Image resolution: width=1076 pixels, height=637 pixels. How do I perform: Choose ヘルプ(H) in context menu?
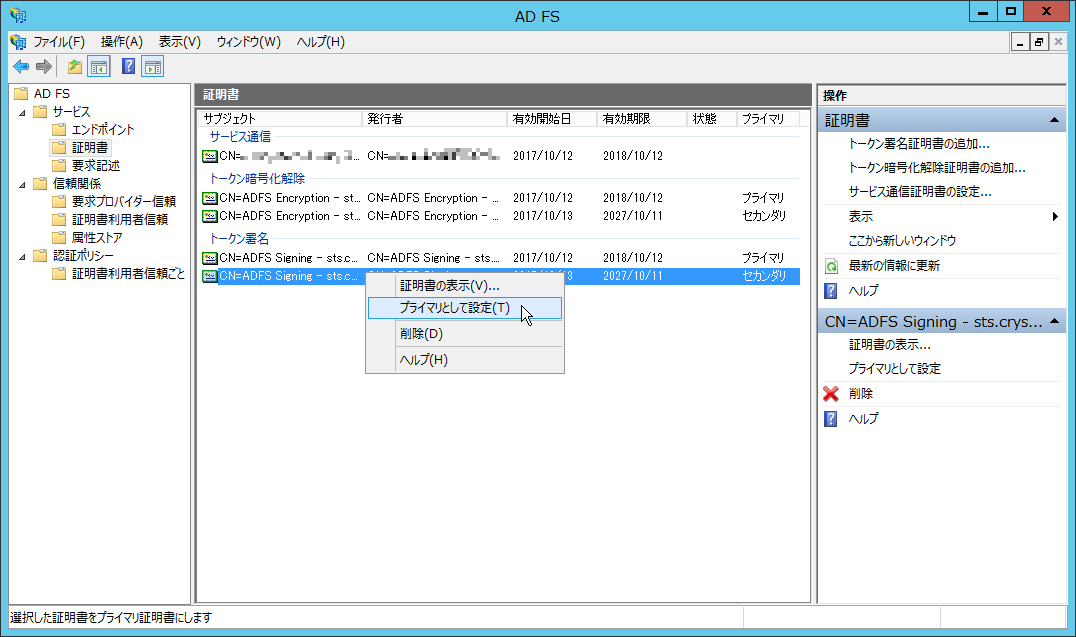[x=465, y=360]
